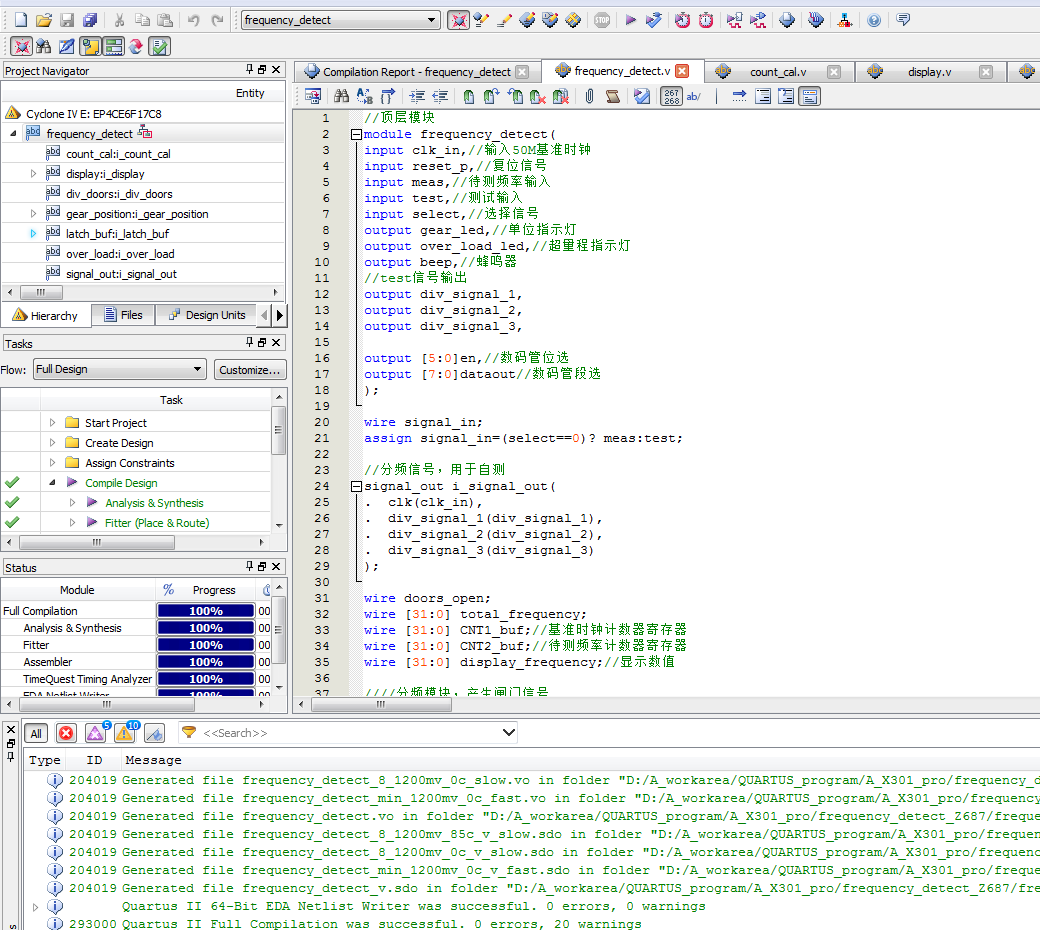Select over_load:i_over_load entity

(120, 253)
